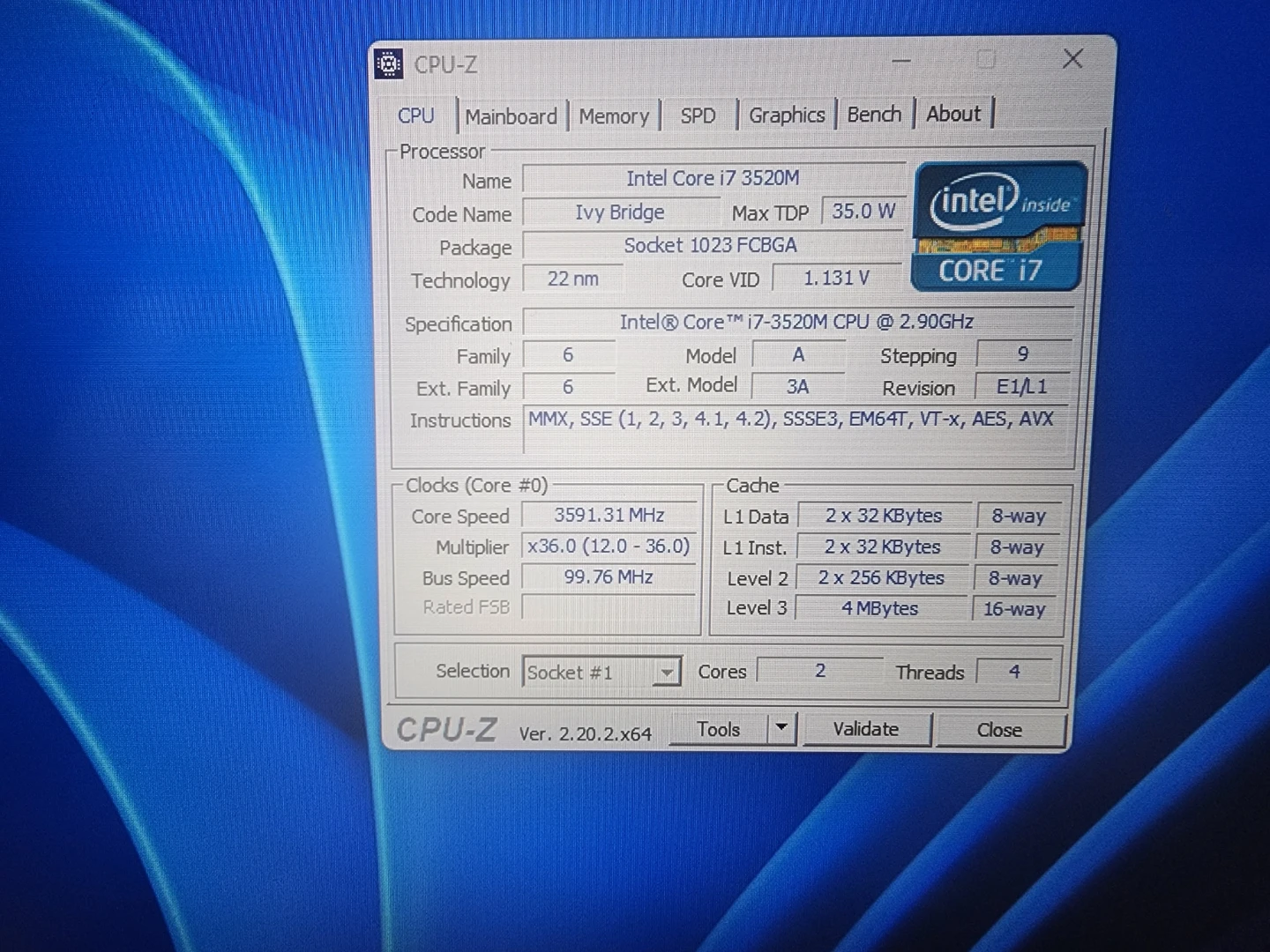1270x952 pixels.
Task: Click the Cores value 2
Action: 820,671
